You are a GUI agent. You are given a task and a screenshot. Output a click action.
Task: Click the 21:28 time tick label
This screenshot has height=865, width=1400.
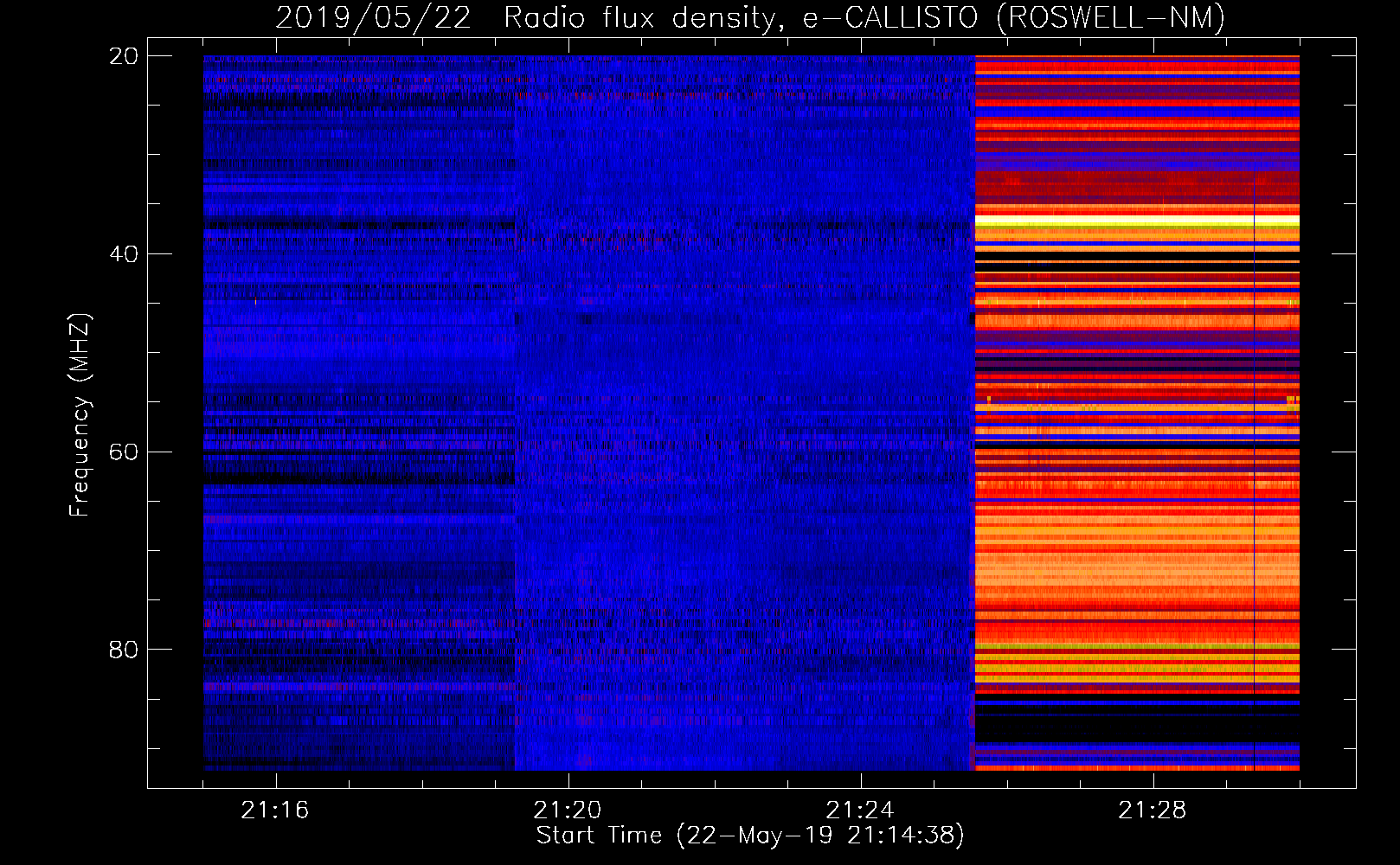pos(1153,811)
